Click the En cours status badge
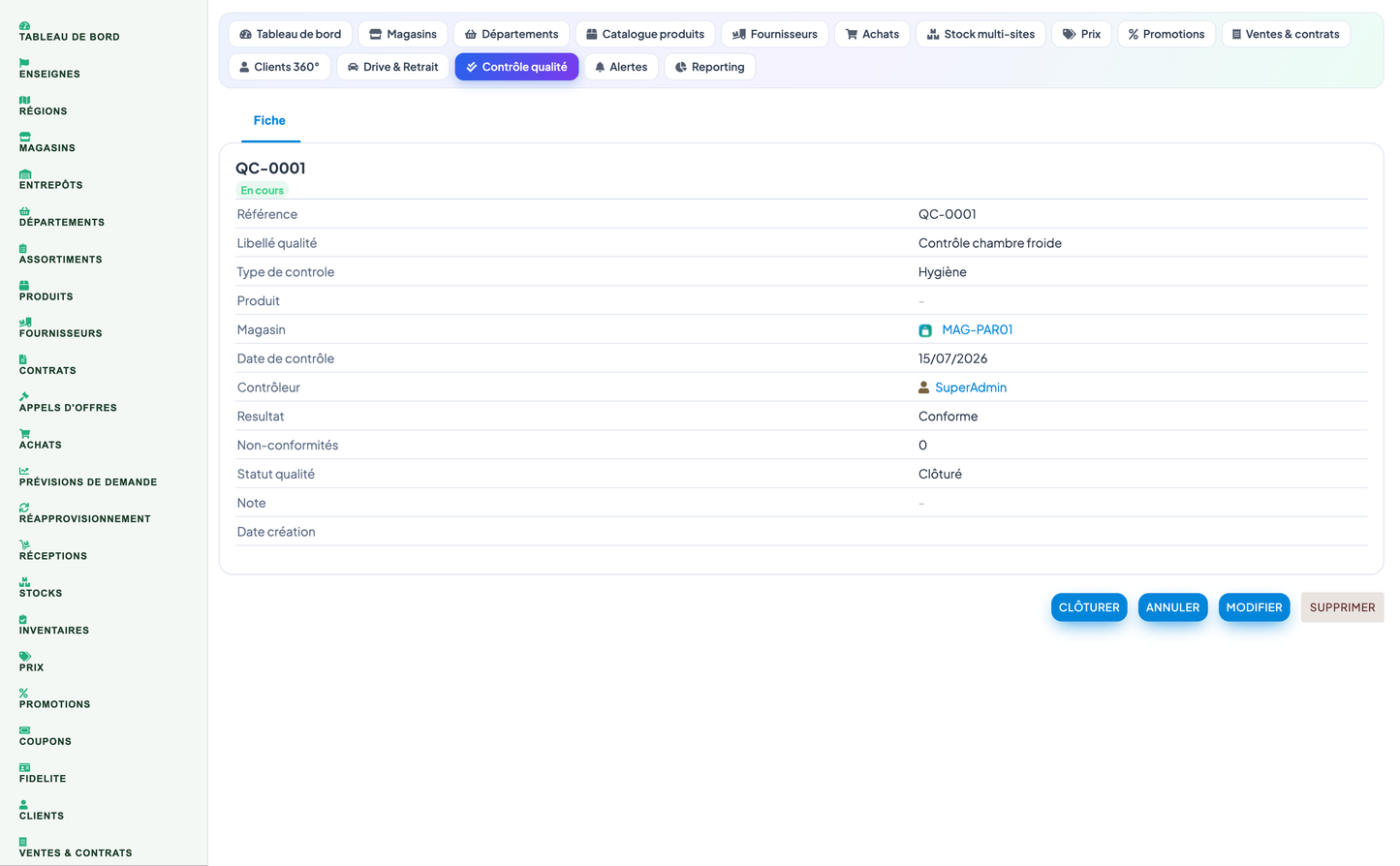The image size is (1400, 866). point(262,191)
